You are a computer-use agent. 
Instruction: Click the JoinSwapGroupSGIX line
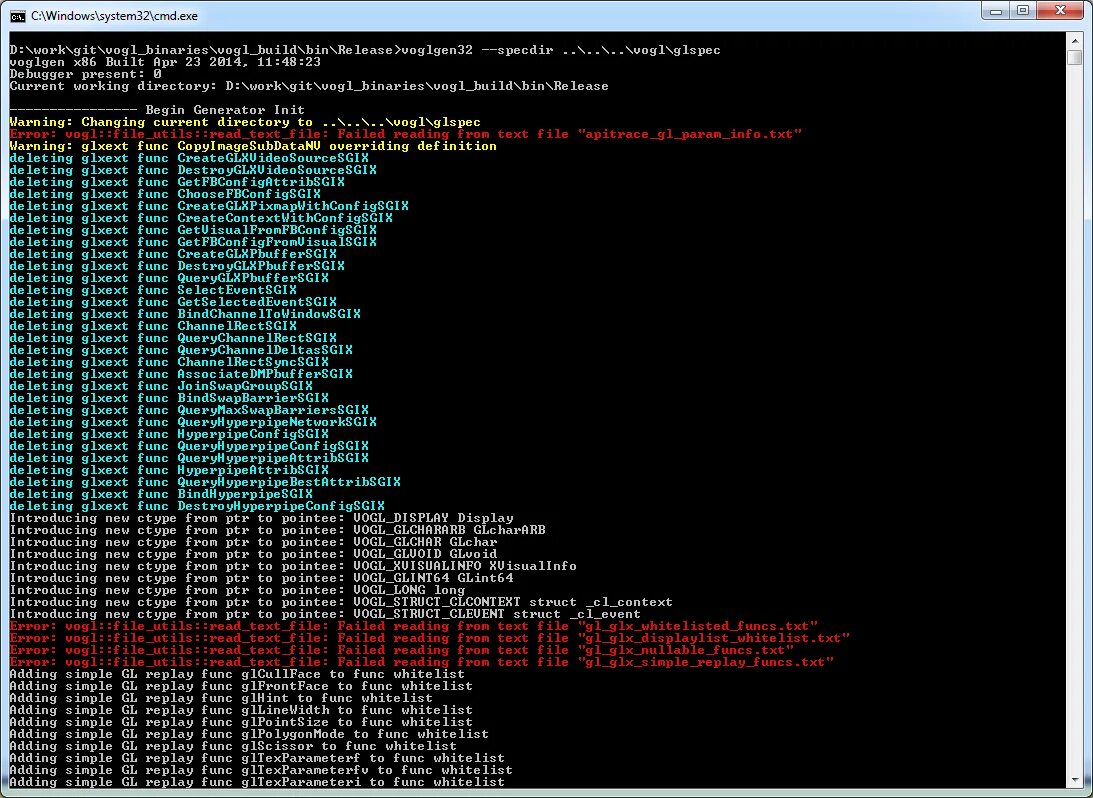pyautogui.click(x=161, y=386)
